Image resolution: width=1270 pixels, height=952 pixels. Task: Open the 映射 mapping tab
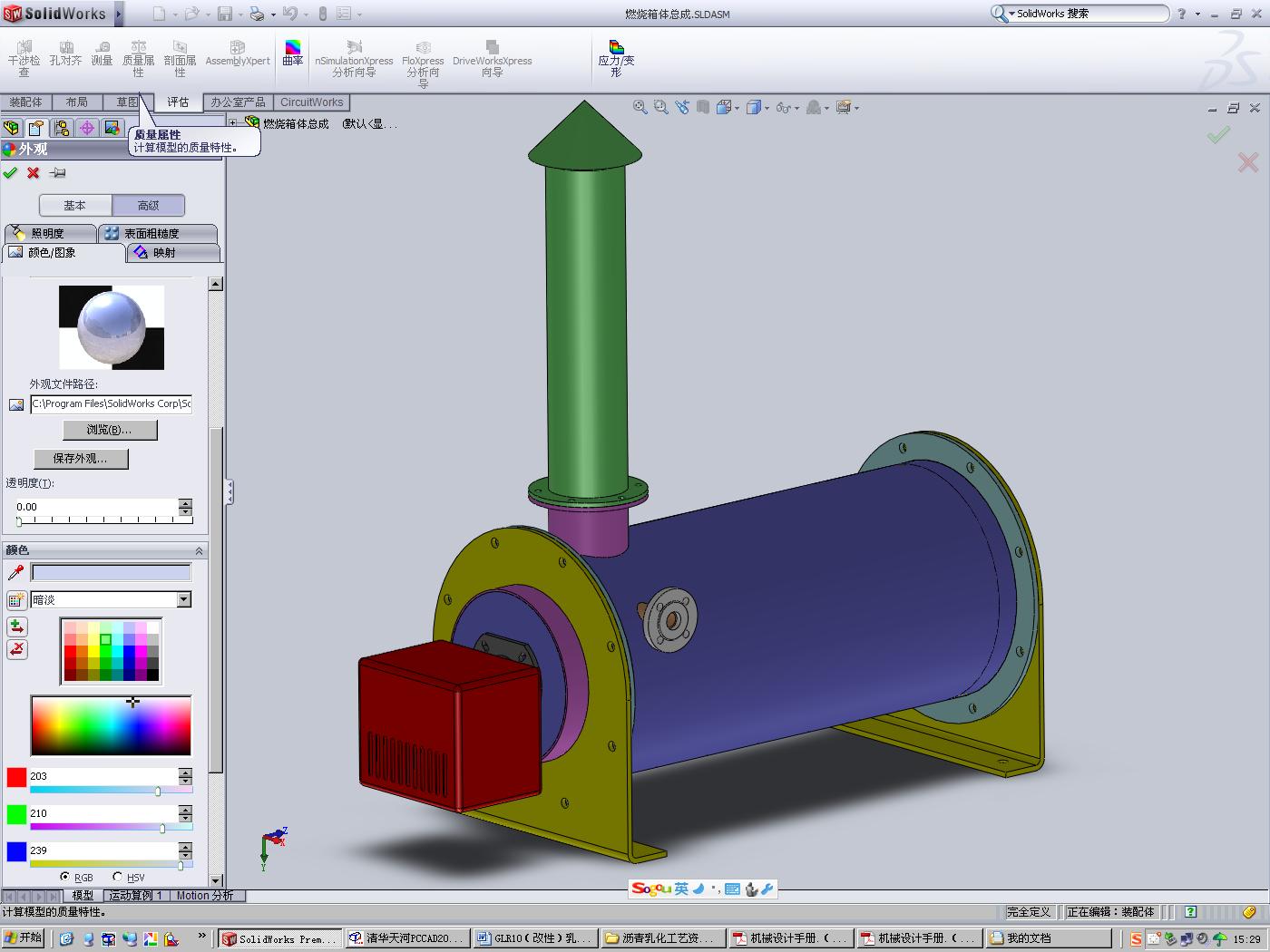tap(173, 252)
